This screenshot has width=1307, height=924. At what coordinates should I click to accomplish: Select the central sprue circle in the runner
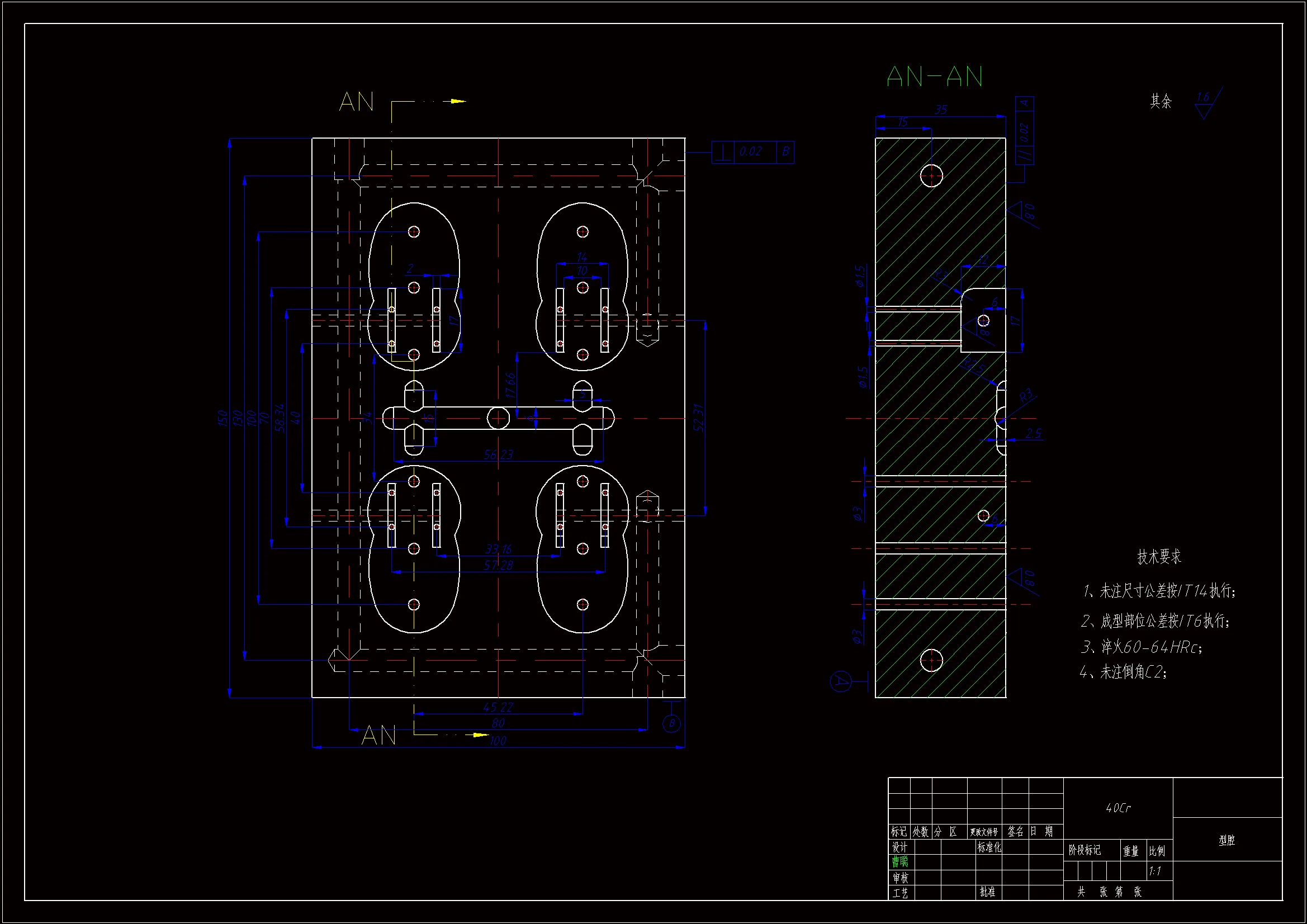(498, 418)
